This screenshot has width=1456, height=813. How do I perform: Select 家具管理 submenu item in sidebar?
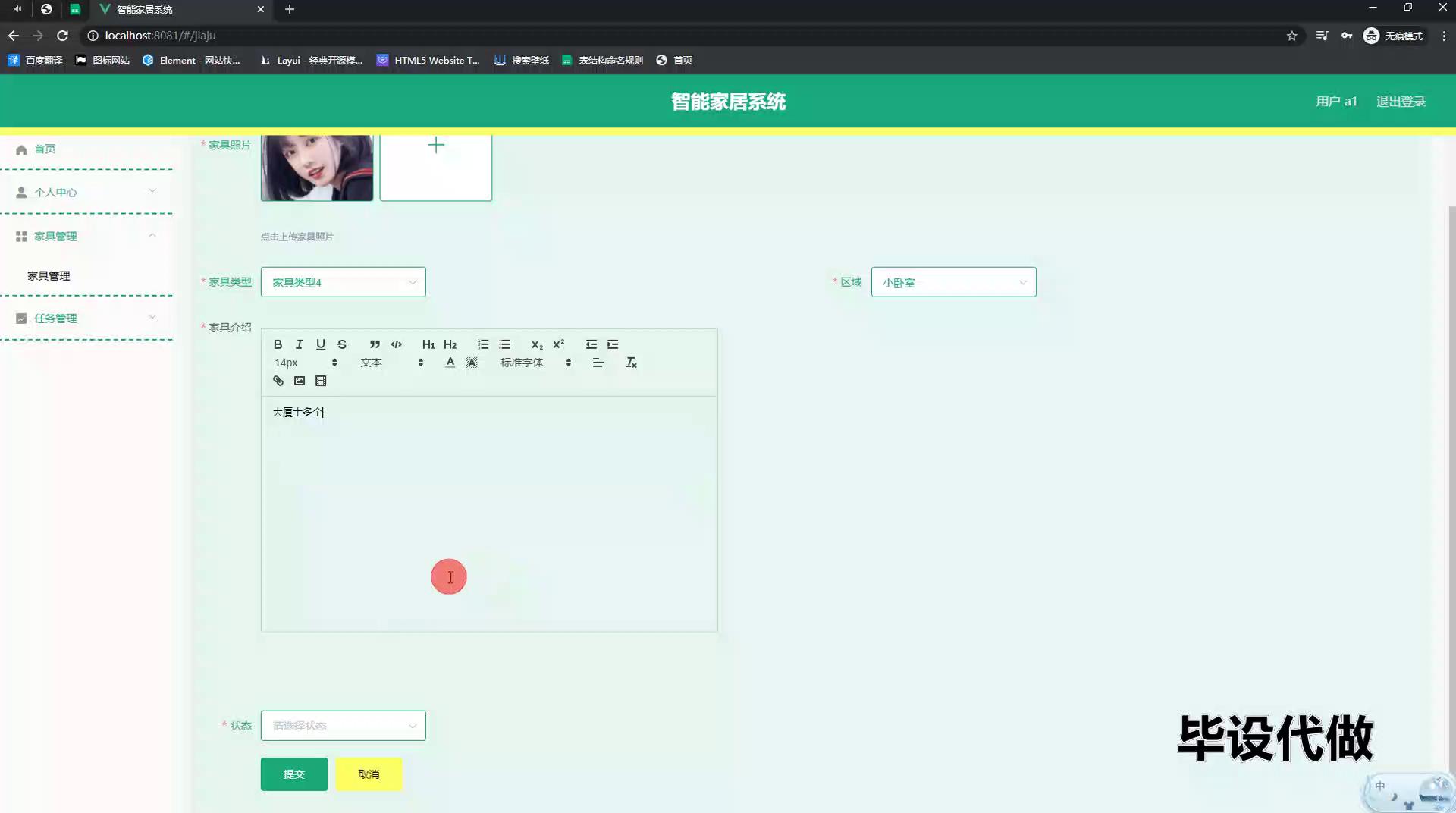(49, 276)
